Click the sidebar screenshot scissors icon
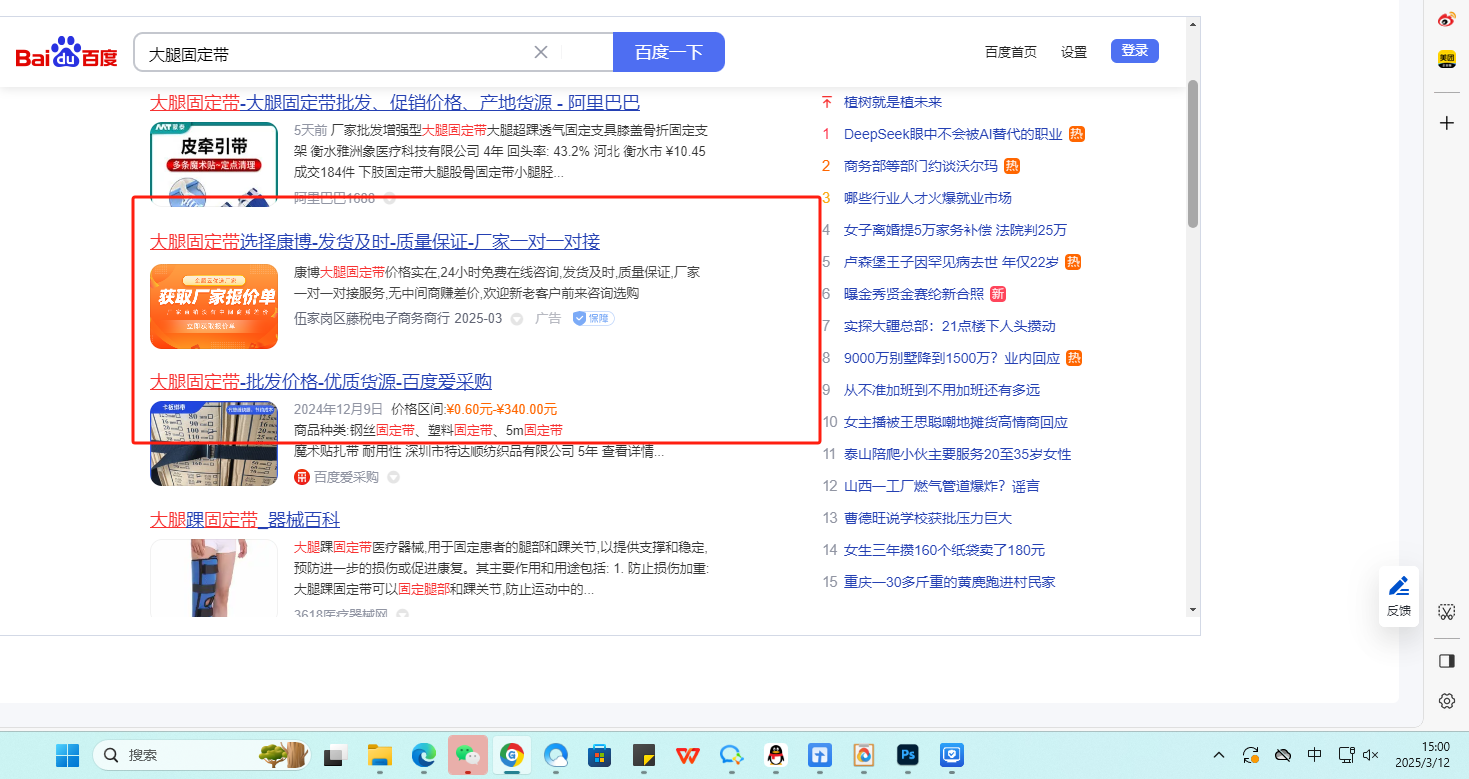This screenshot has width=1469, height=779. 1446,611
